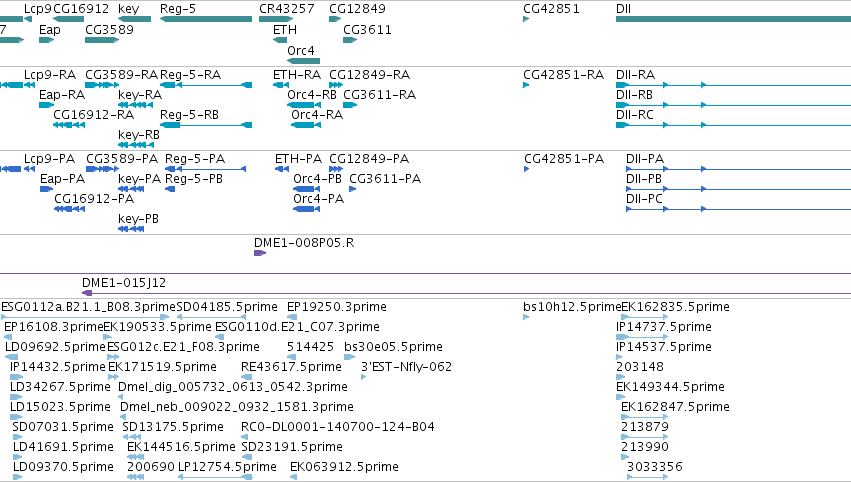
Task: Click the CG3611 gene label
Action: (x=367, y=30)
